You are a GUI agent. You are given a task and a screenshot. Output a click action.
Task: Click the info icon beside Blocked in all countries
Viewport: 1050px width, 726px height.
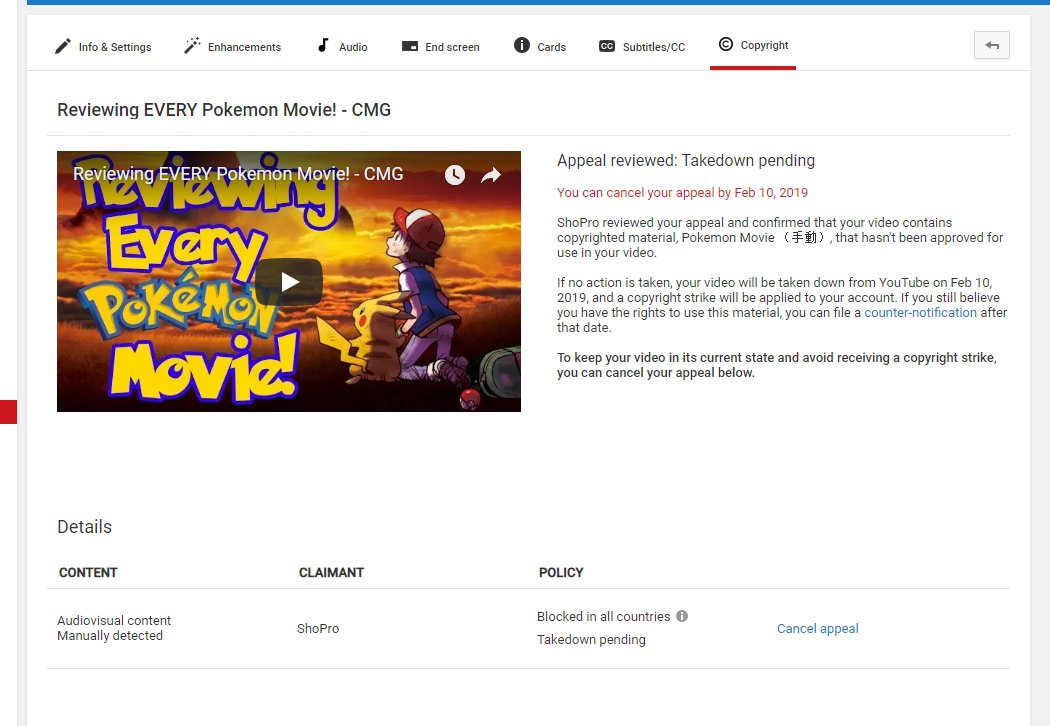682,616
